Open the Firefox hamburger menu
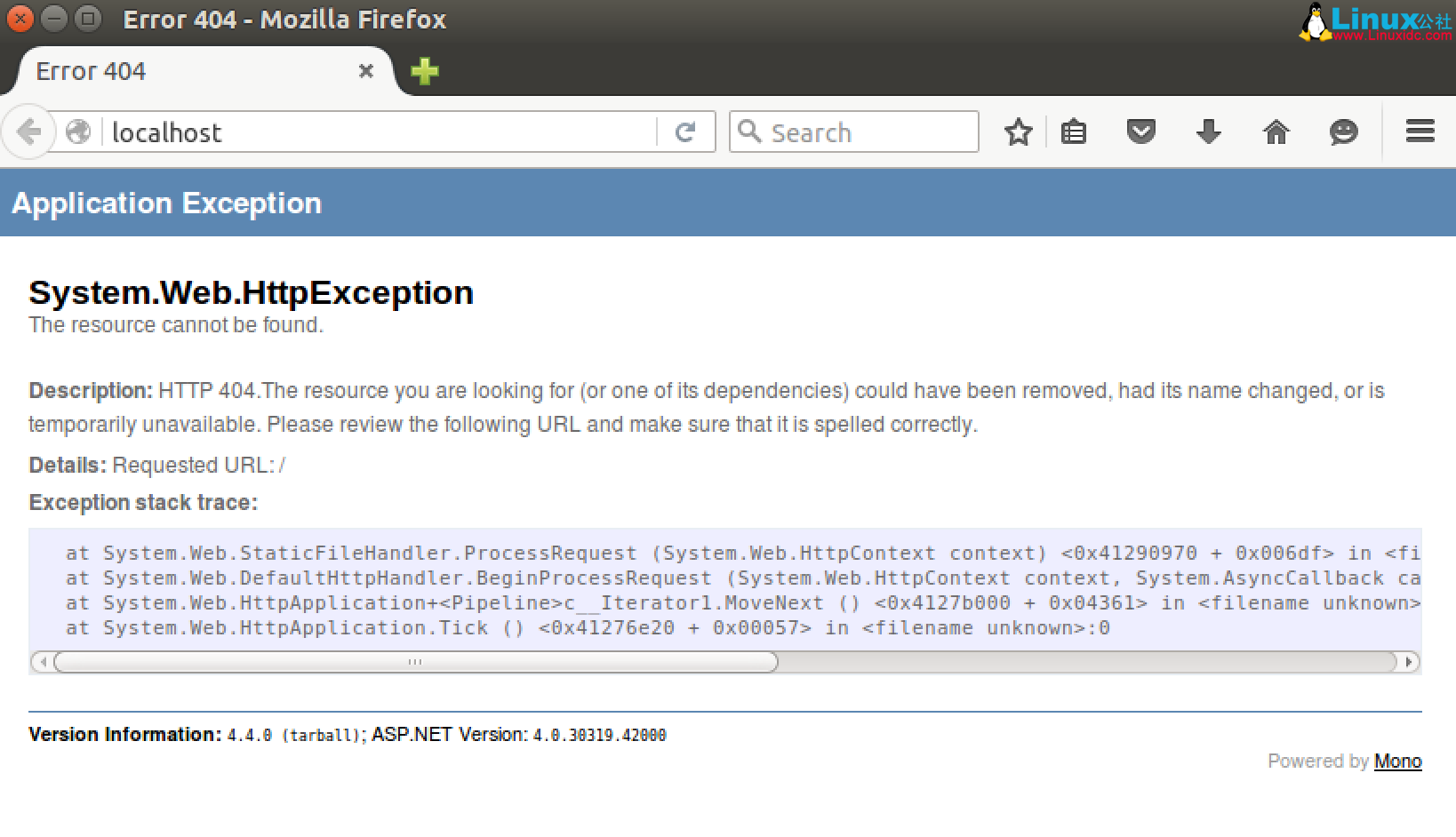The image size is (1456, 837). (1419, 132)
